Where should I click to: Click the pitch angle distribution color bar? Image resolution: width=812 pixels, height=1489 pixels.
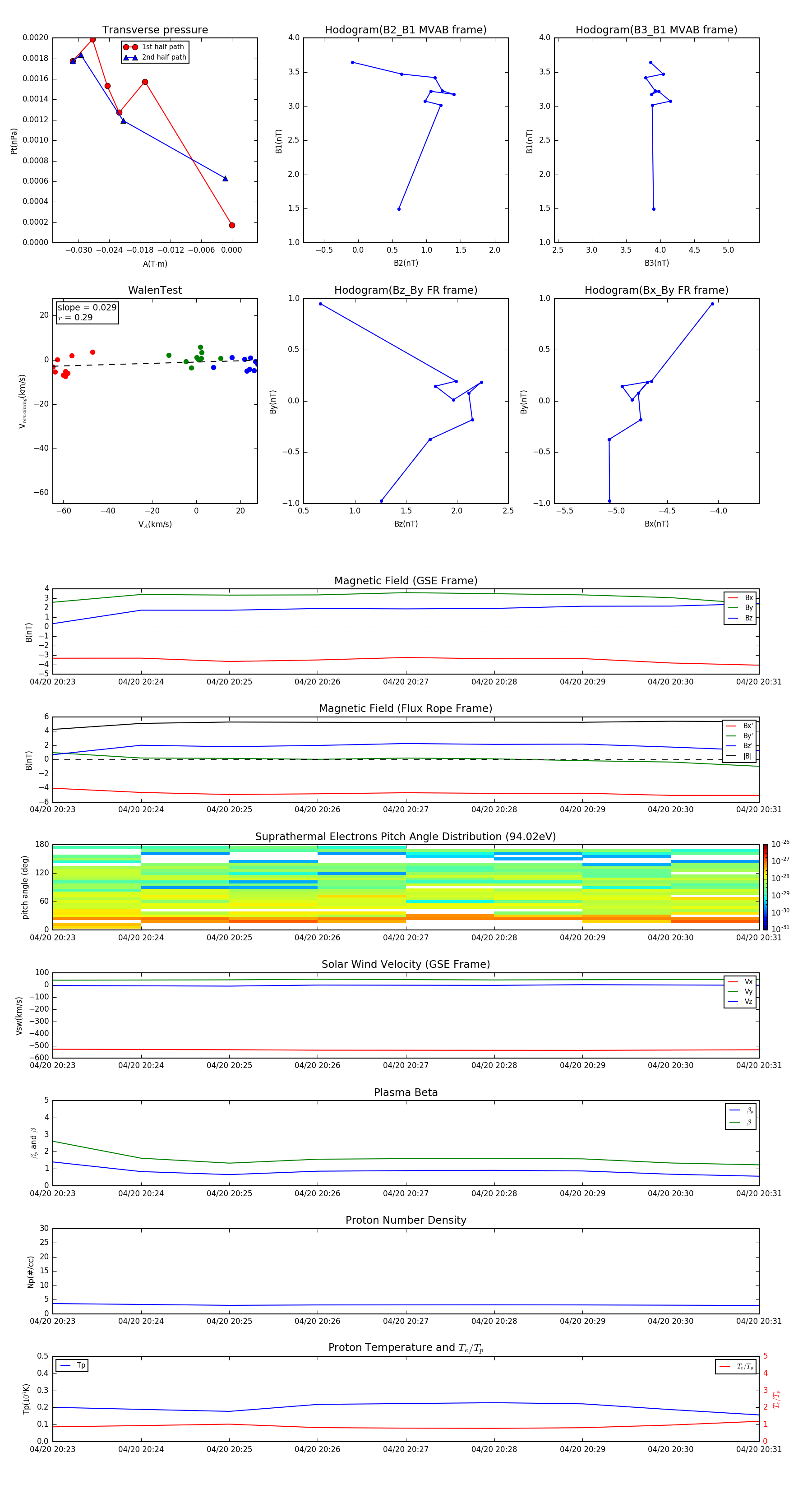[x=765, y=887]
